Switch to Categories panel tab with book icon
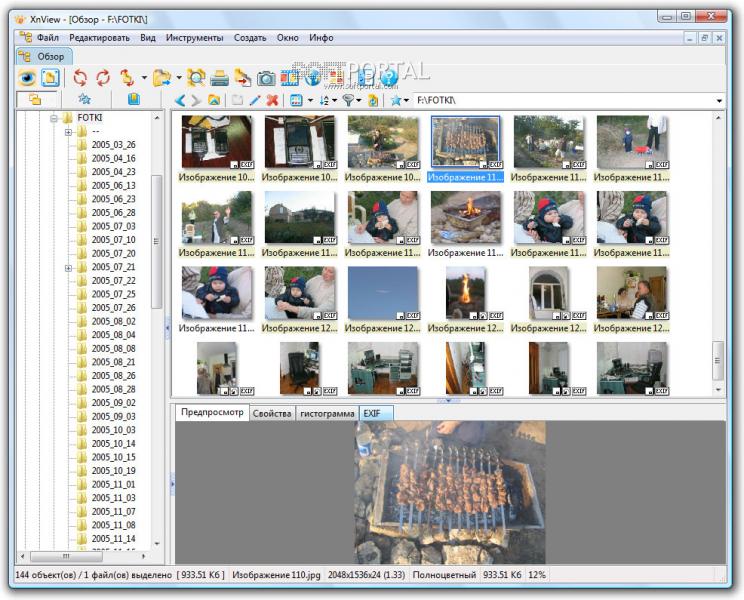 [134, 99]
